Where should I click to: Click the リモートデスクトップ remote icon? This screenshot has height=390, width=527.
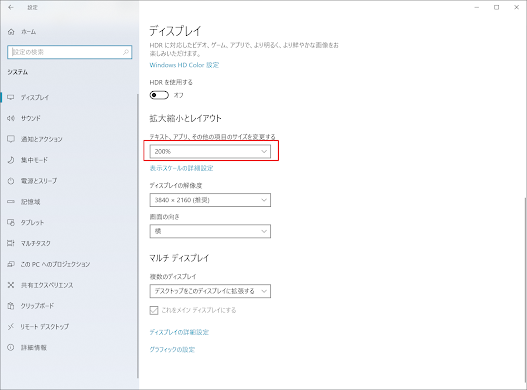pos(11,326)
